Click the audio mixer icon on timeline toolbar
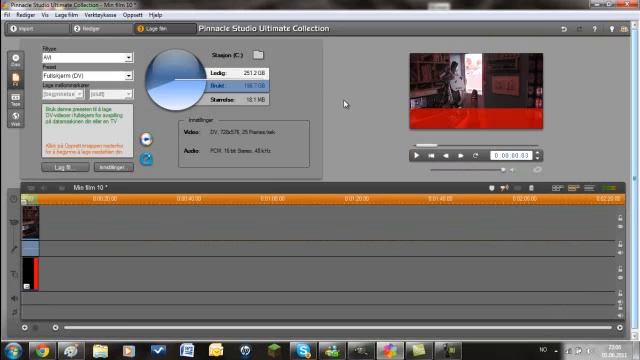The width and height of the screenshot is (640, 360). coord(504,188)
